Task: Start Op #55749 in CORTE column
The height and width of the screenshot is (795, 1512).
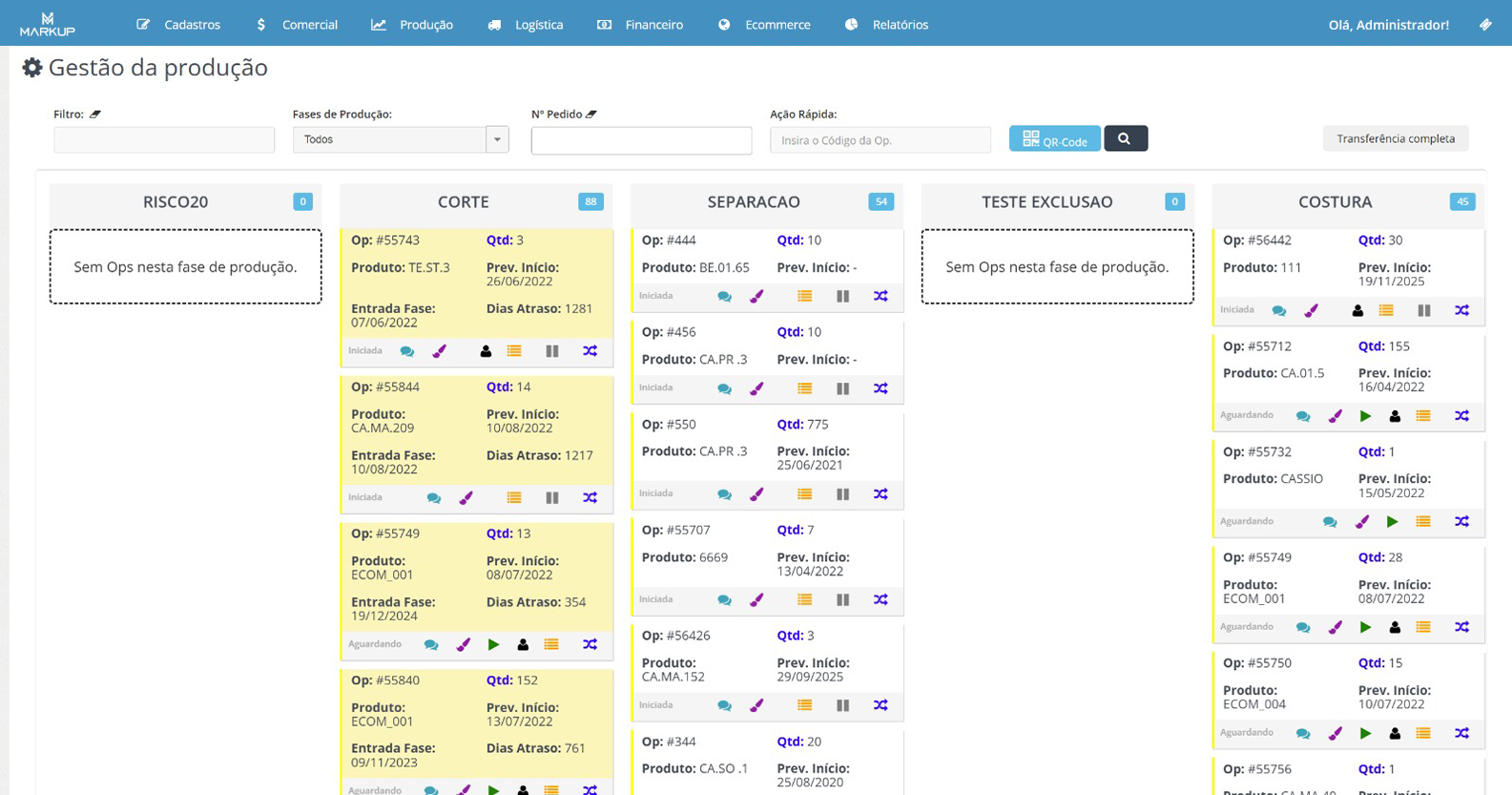Action: click(493, 645)
